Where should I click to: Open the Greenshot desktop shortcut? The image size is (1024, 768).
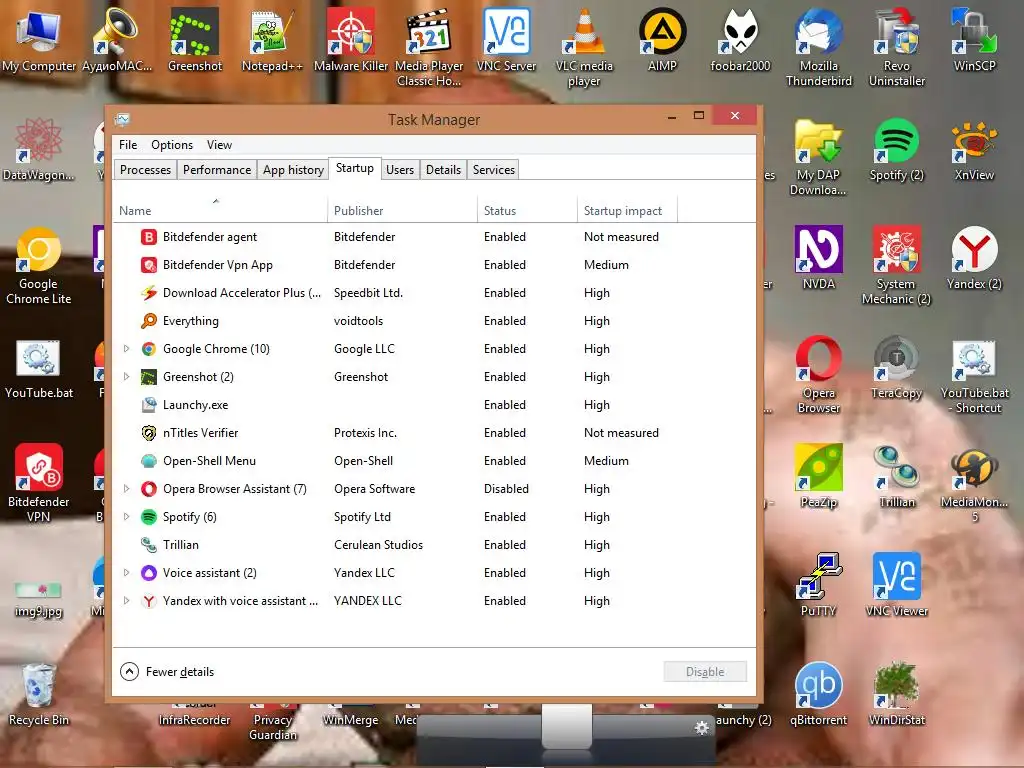point(195,40)
